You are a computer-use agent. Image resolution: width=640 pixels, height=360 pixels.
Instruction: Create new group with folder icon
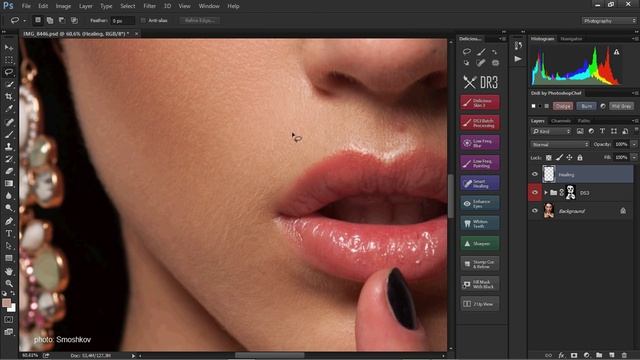coord(599,355)
